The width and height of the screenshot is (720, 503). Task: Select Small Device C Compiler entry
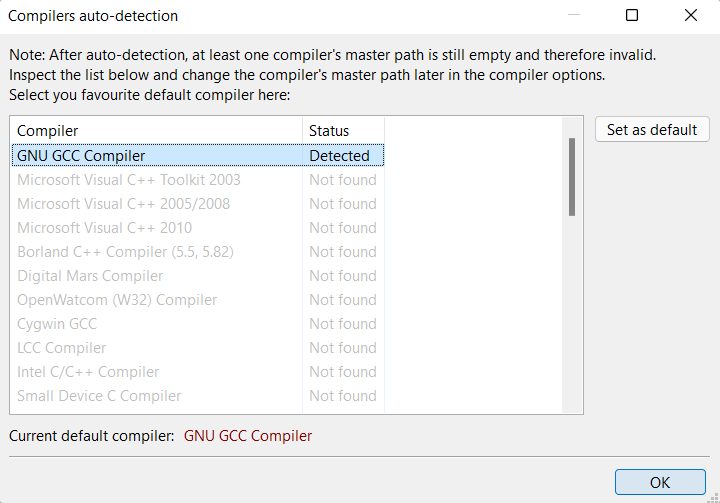coord(99,396)
